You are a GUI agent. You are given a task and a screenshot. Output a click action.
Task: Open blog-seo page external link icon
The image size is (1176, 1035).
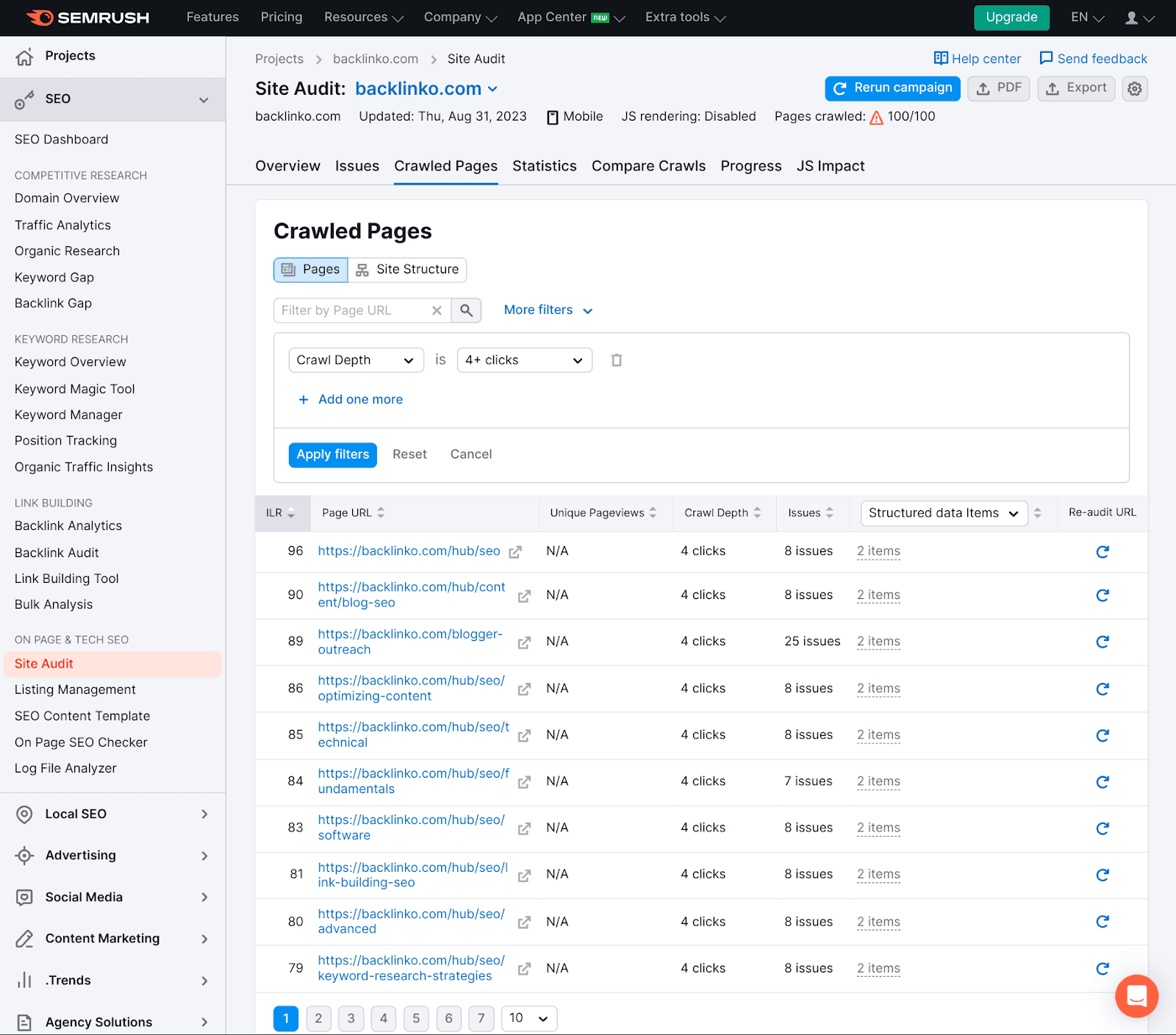pos(524,595)
